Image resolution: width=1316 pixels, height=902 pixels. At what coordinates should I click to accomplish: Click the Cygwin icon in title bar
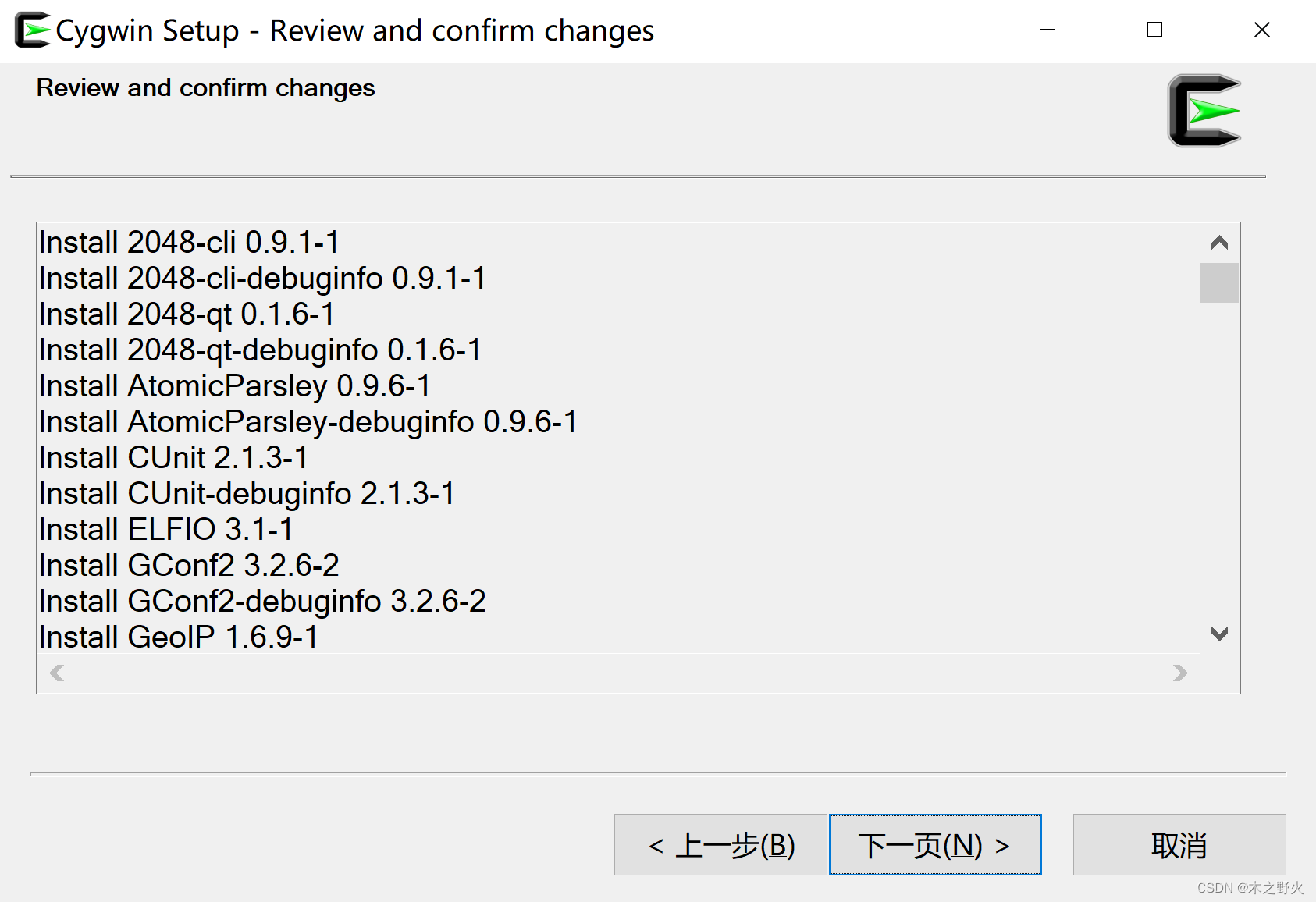(x=33, y=30)
